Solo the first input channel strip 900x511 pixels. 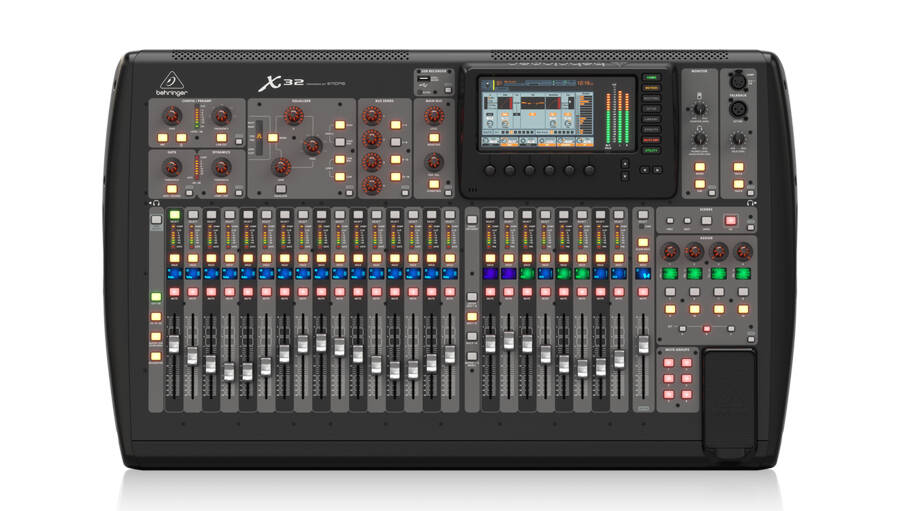[x=174, y=258]
